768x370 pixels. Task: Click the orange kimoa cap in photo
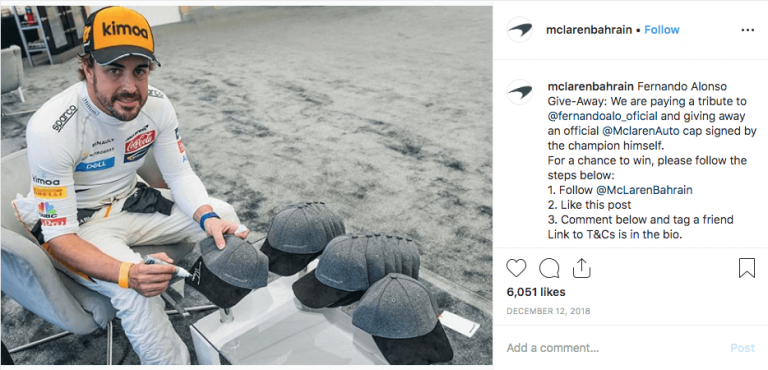(x=121, y=34)
